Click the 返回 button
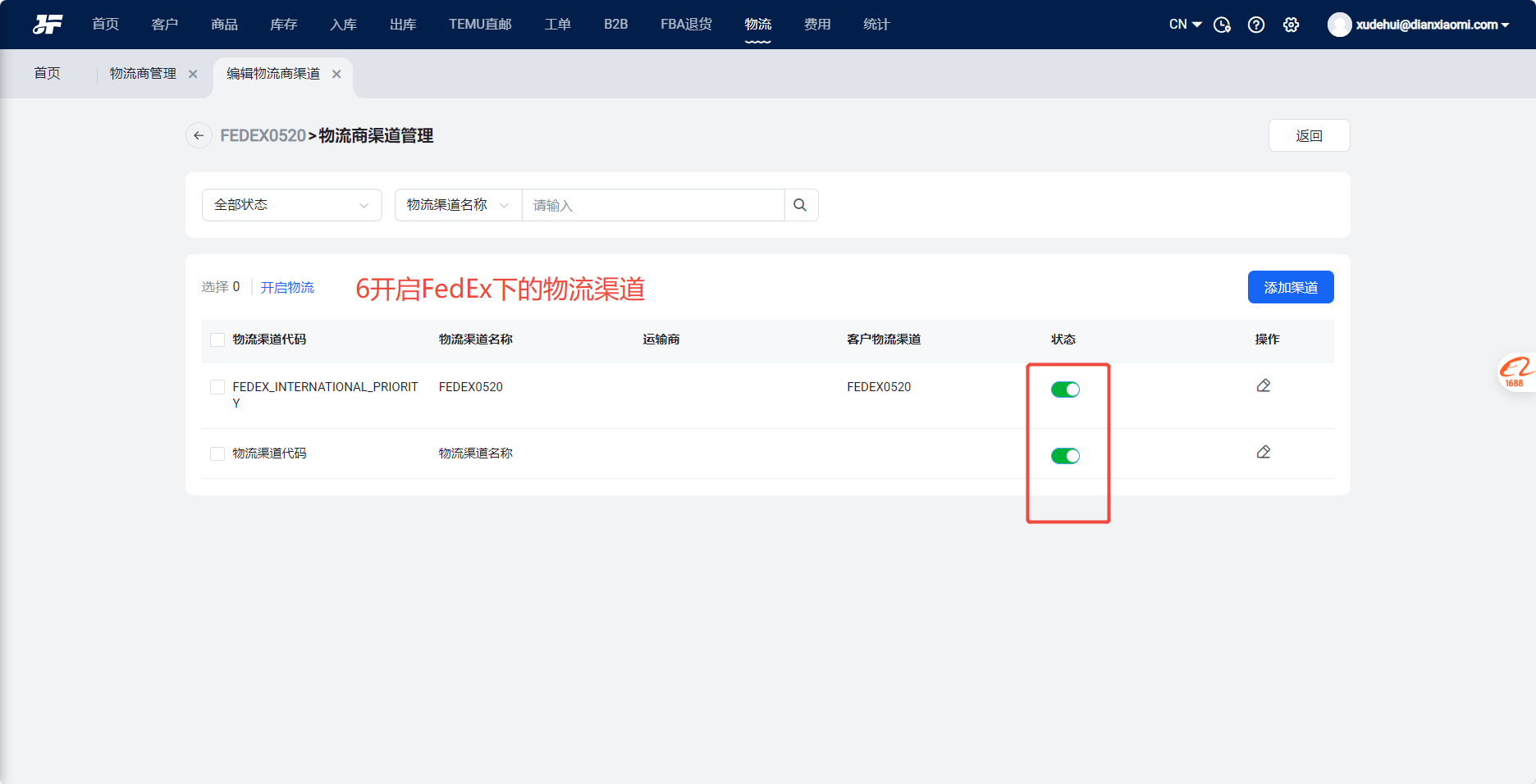1536x784 pixels. [x=1309, y=135]
